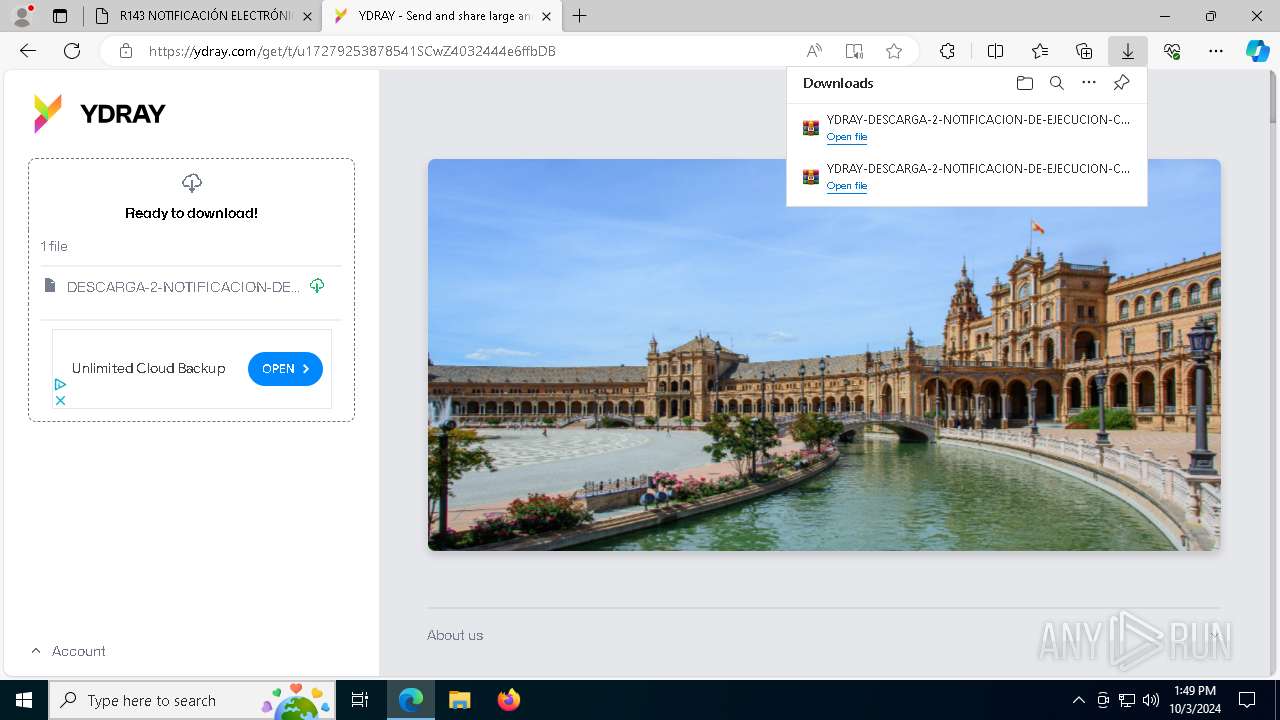Select the YDRAY Send and share tab
Screen dimensions: 1280x720
coord(443,16)
